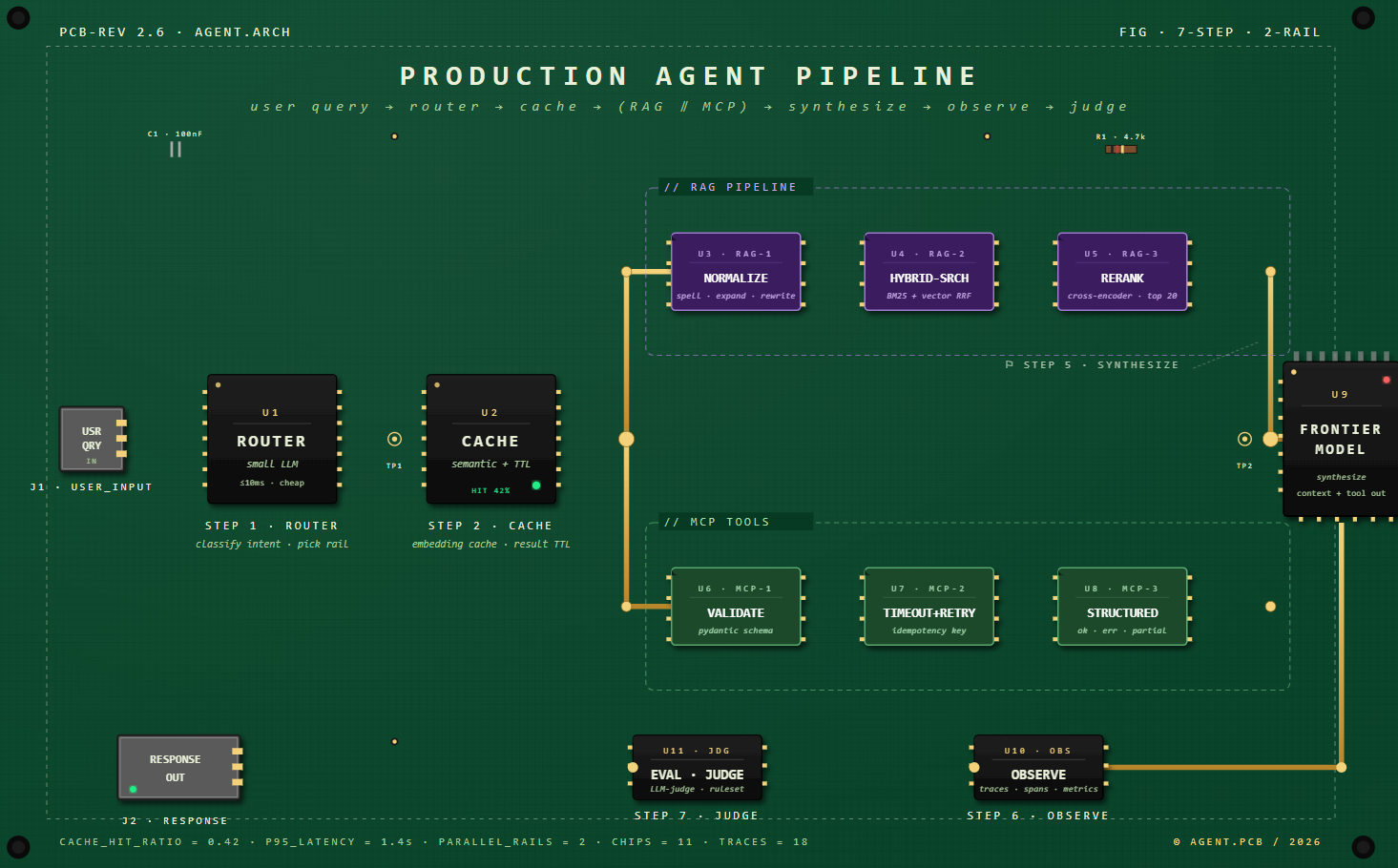Click 'P95_LATENCY = 1.4s' in the footer

[339, 841]
